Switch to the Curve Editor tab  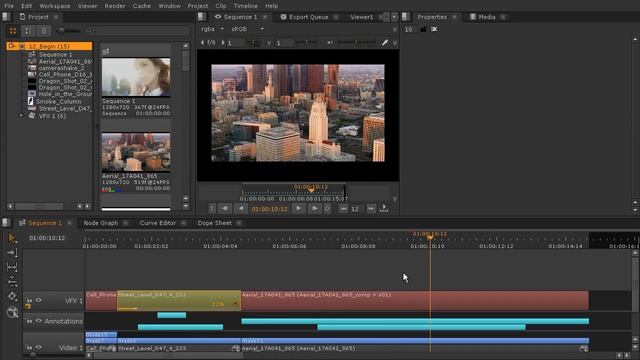pos(158,223)
